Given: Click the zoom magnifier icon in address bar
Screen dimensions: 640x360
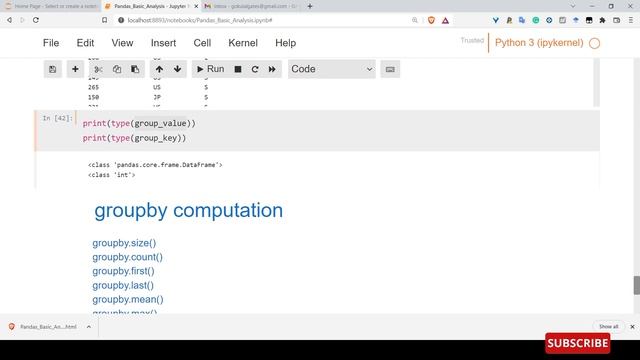Looking at the screenshot, I should (415, 20).
